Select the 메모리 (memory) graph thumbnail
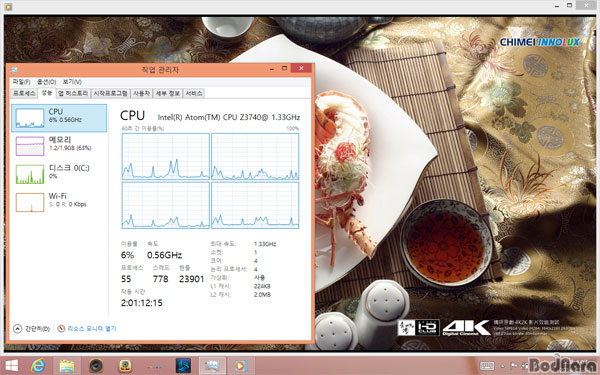The height and width of the screenshot is (375, 600). click(30, 146)
